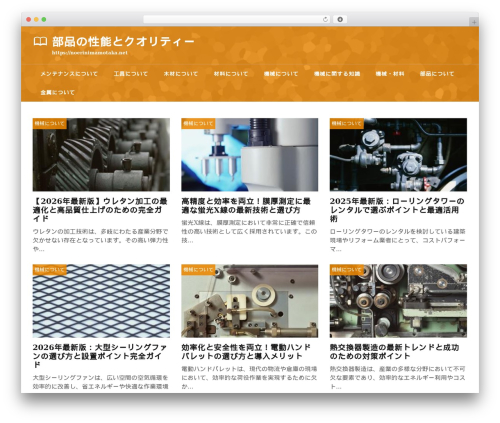Click the metal mesh thumbnail
Viewport: 500px width, 423px height.
[x=101, y=301]
